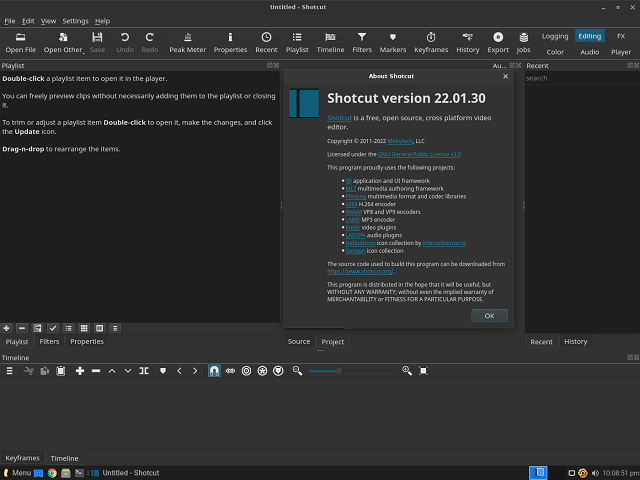Switch playlist to icons view

click(x=100, y=328)
